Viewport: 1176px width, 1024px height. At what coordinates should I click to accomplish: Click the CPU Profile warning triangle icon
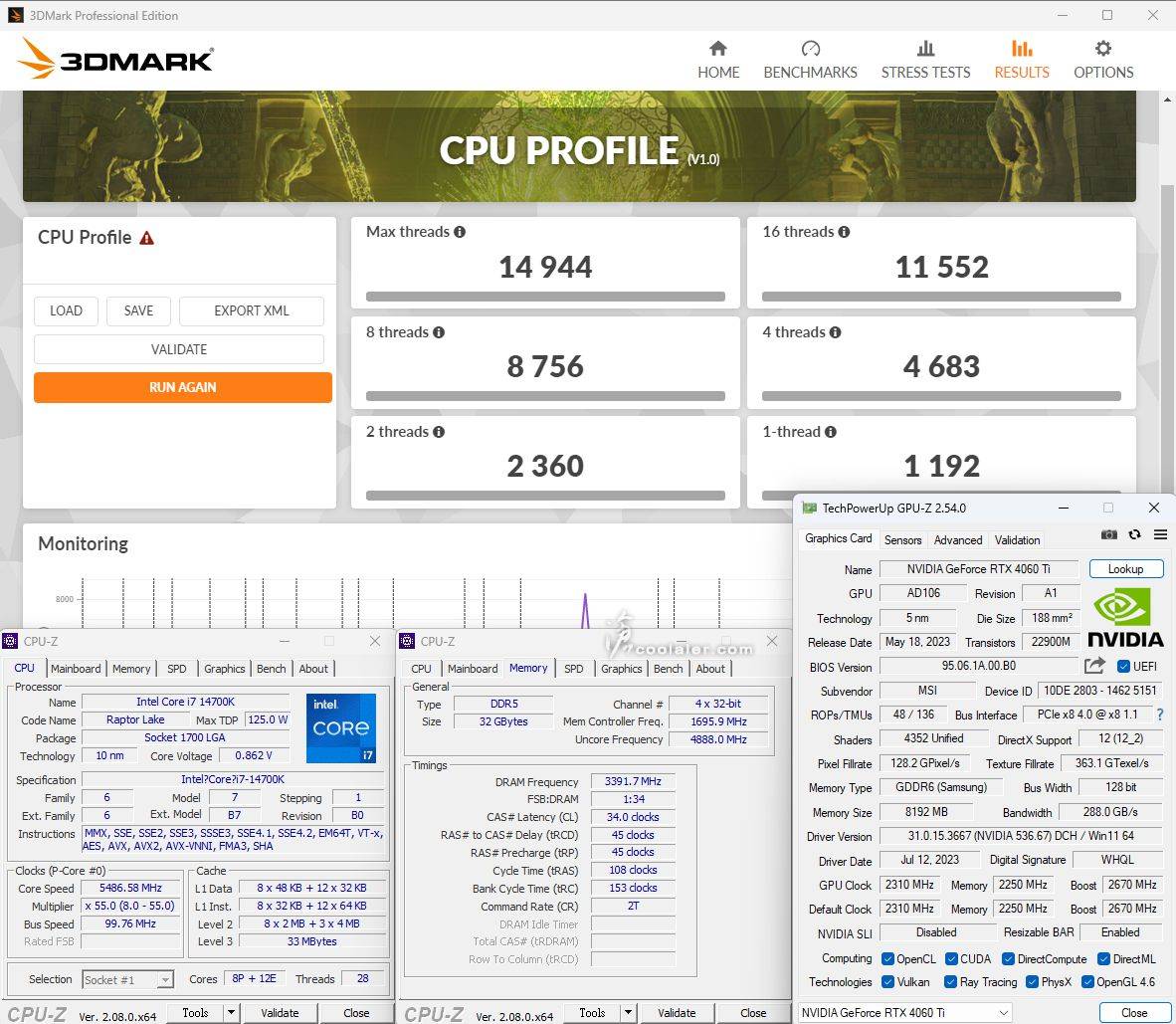[147, 238]
